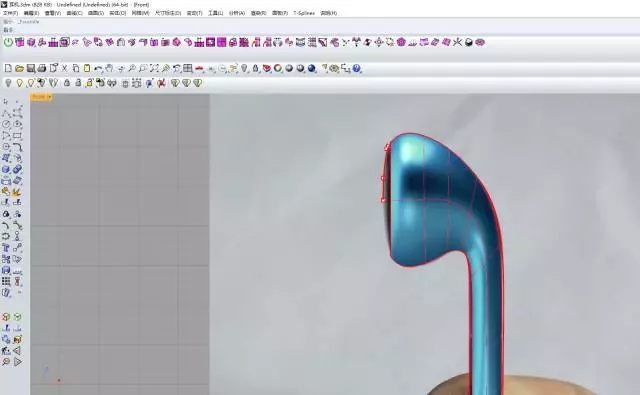
Task: Click the Print icon
Action: pyautogui.click(x=42, y=69)
